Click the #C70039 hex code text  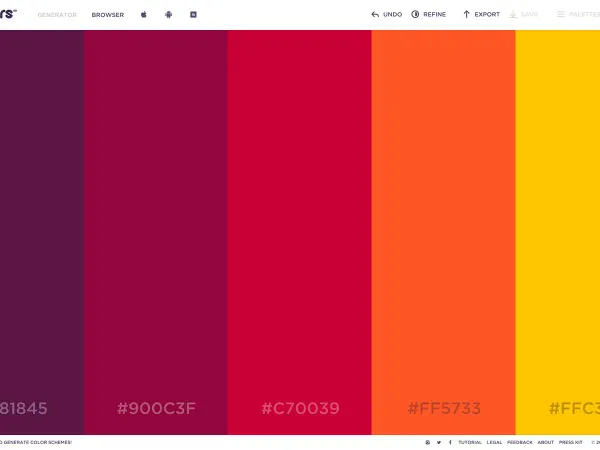300,408
